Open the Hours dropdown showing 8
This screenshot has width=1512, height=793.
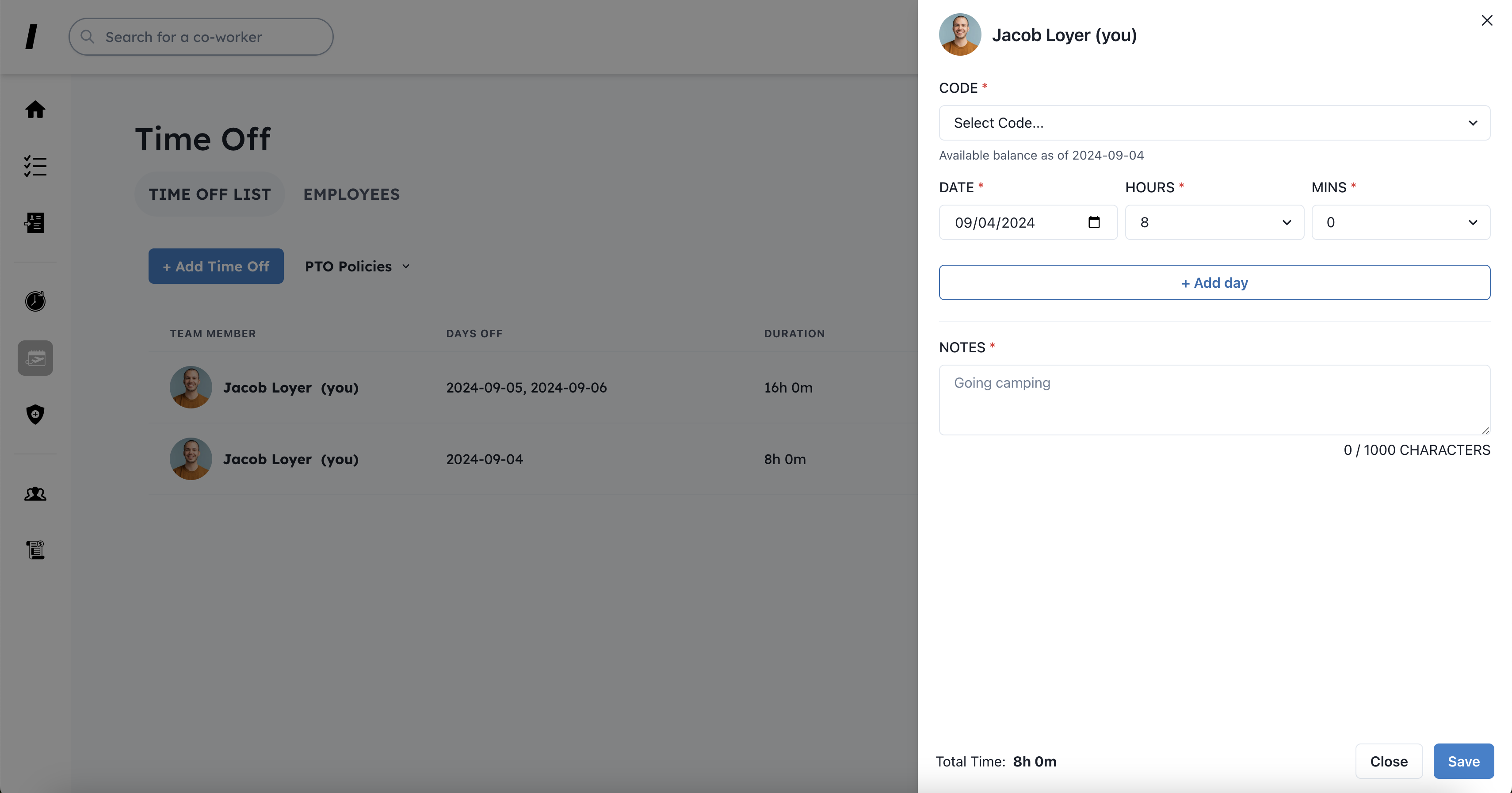(x=1214, y=222)
